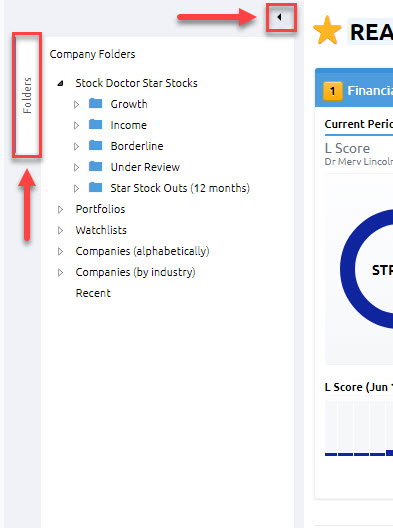This screenshot has height=528, width=393.
Task: Expand Companies (by industry) node
Action: point(60,272)
